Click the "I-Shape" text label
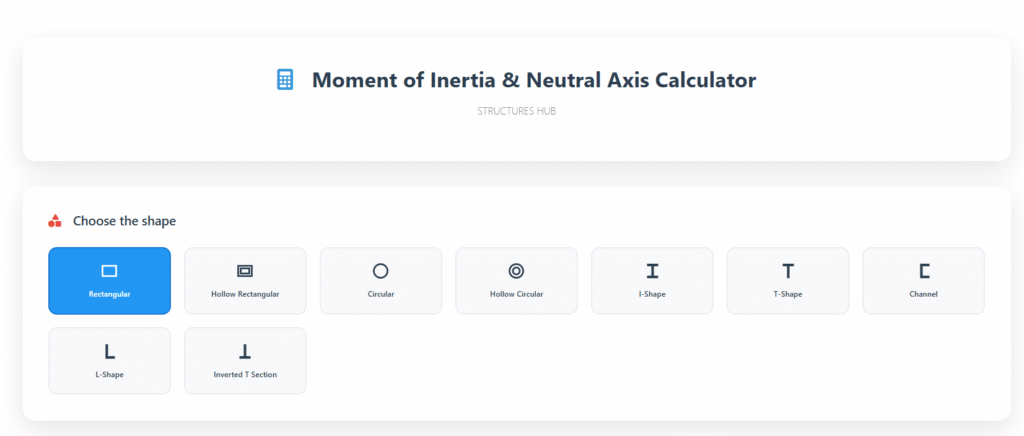The image size is (1024, 436). point(652,294)
